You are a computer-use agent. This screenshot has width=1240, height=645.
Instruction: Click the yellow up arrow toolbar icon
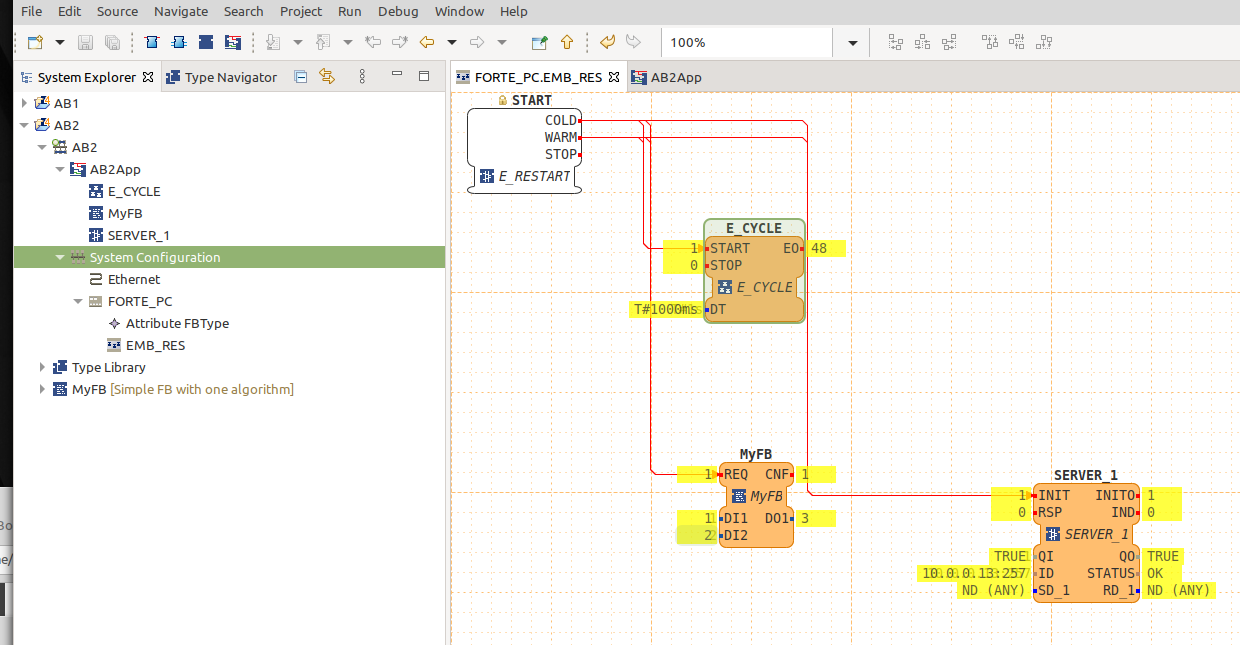[x=567, y=42]
